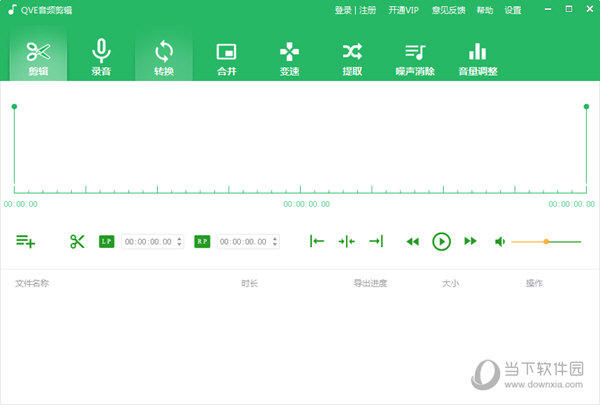Close the QVE window

590,9
